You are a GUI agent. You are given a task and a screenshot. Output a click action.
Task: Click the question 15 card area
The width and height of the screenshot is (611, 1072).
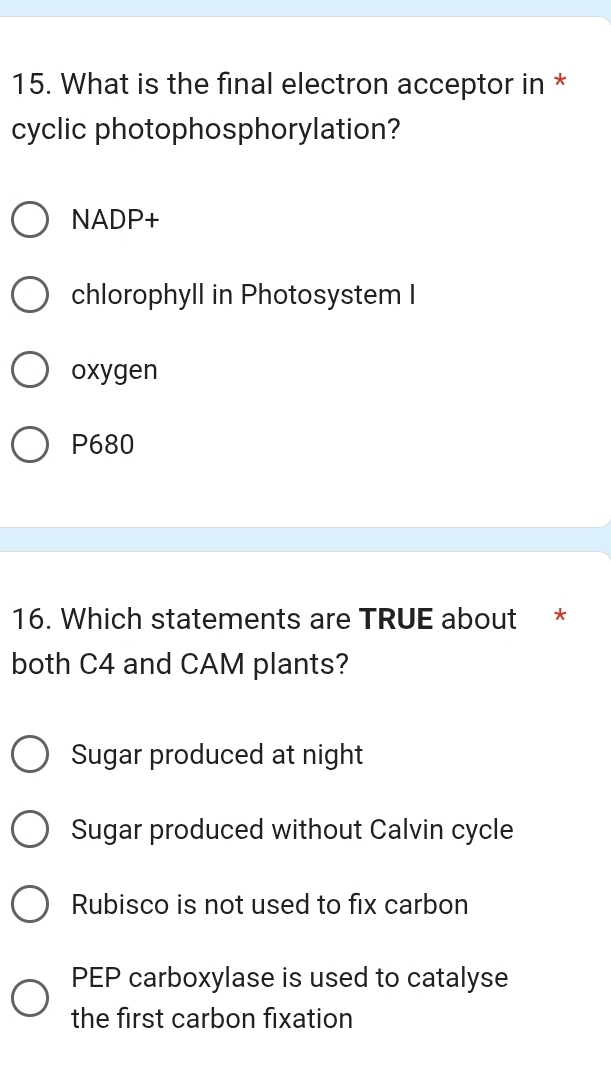point(300,490)
